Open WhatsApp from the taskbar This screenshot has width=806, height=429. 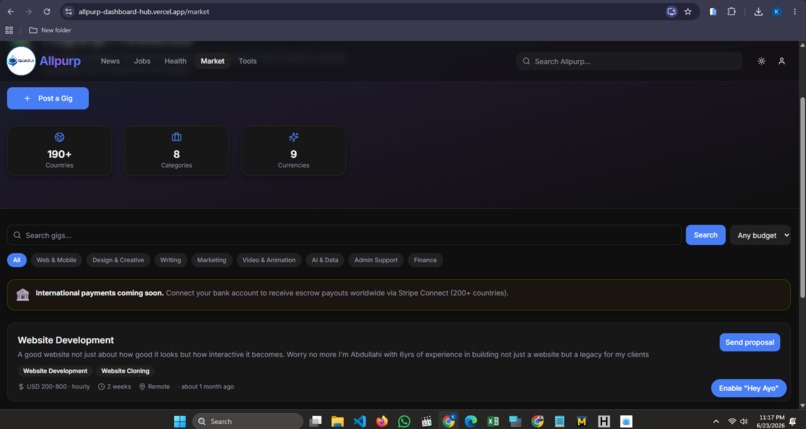[x=404, y=421]
